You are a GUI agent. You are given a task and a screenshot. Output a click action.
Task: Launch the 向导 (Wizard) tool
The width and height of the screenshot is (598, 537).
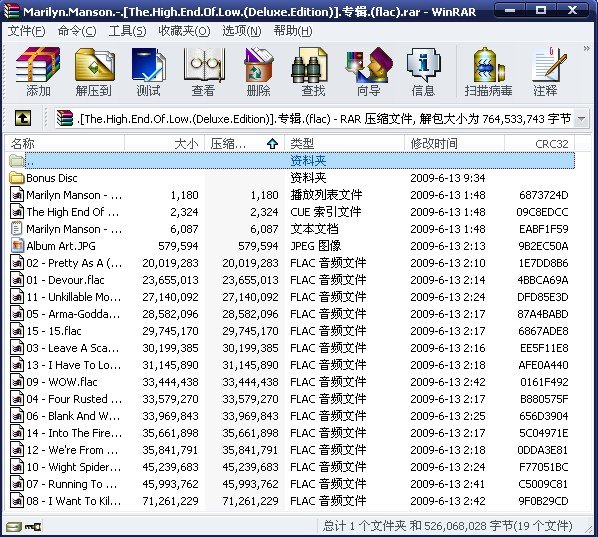point(368,72)
